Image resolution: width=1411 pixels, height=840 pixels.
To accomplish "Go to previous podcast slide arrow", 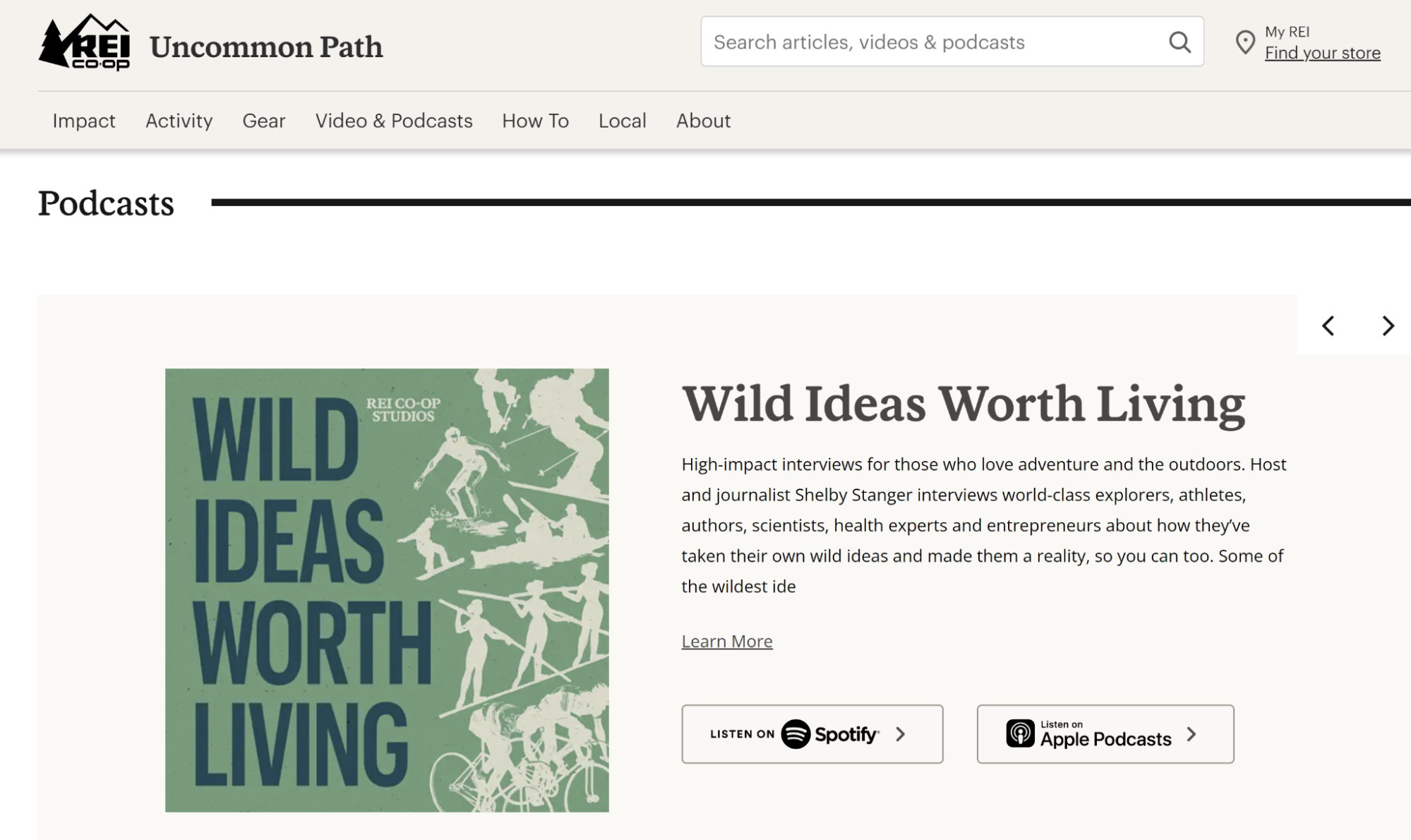I will (1328, 325).
